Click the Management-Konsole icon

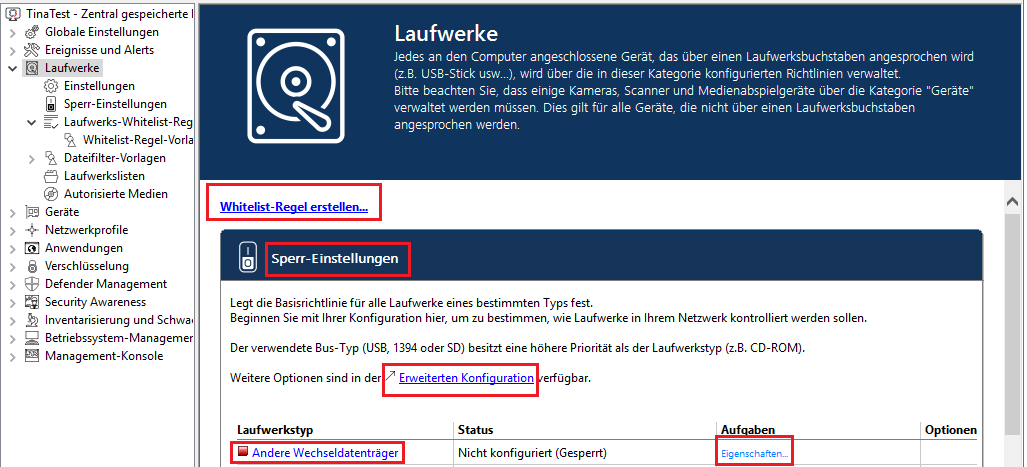(x=32, y=356)
